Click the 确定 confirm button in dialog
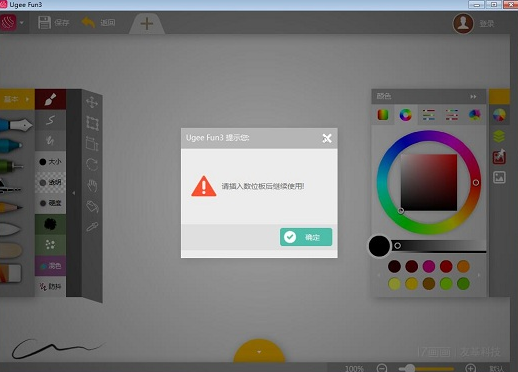Viewport: 518px width, 372px height. pyautogui.click(x=306, y=237)
